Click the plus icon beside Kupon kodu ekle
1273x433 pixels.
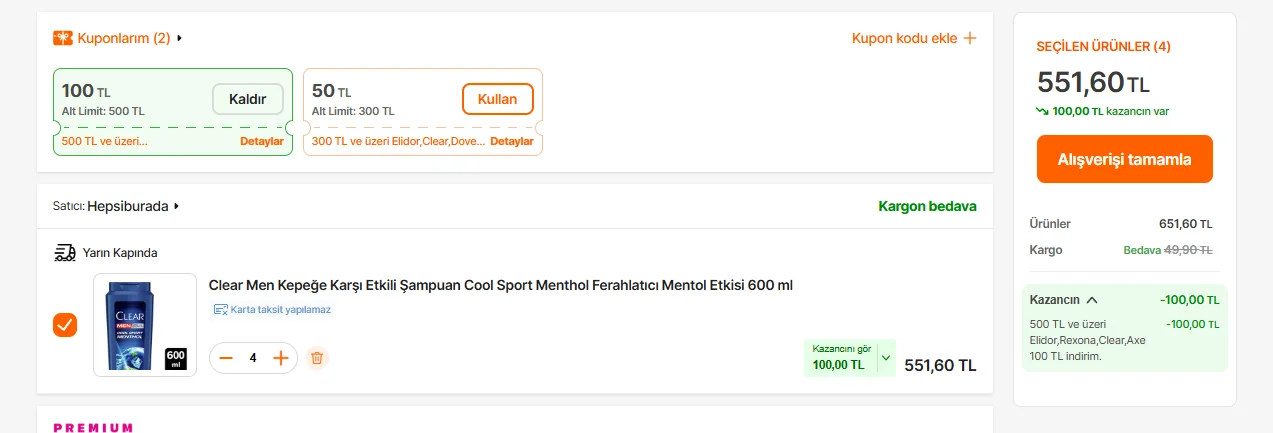click(969, 38)
